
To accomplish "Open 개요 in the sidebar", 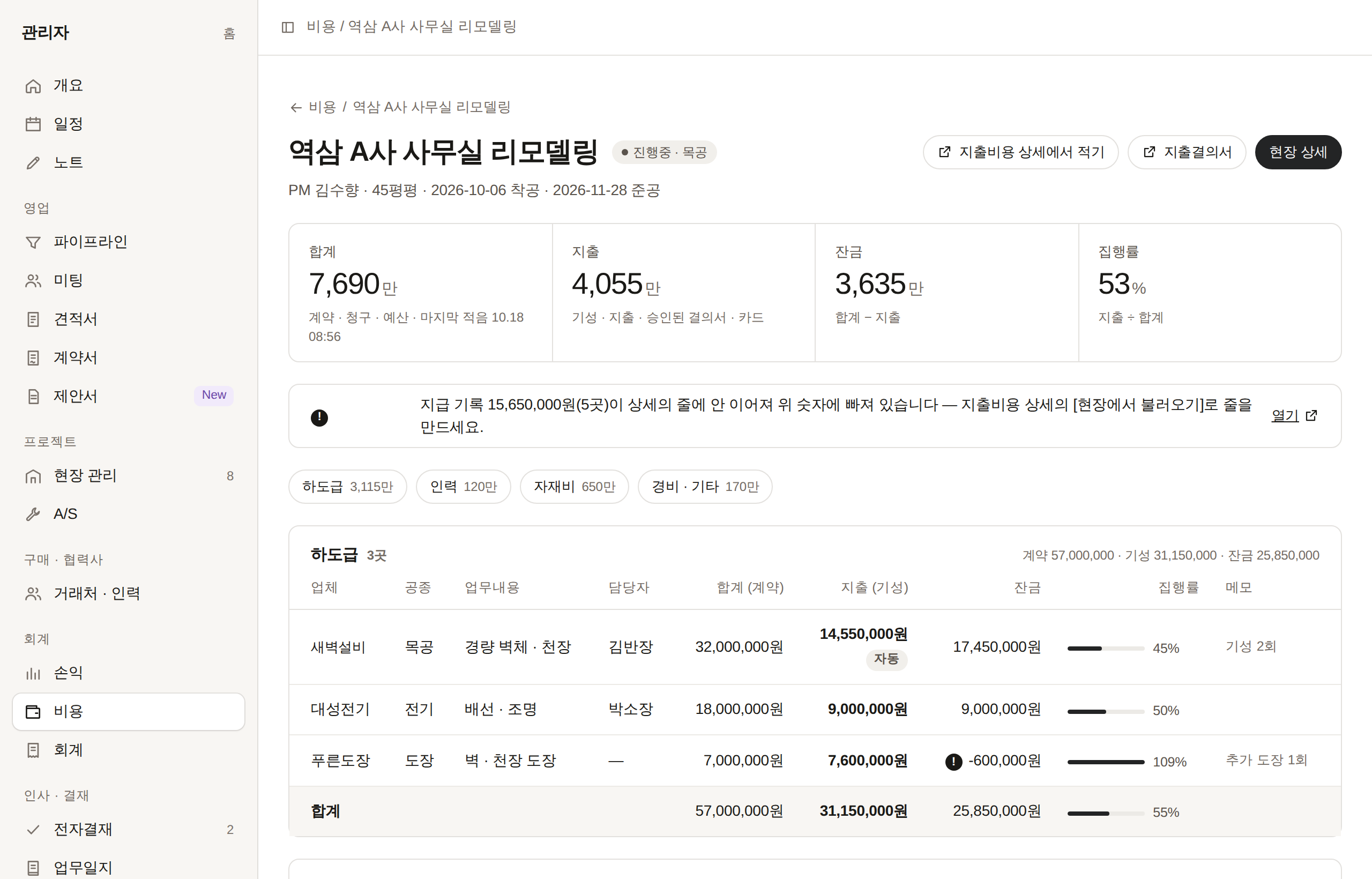I will [129, 86].
